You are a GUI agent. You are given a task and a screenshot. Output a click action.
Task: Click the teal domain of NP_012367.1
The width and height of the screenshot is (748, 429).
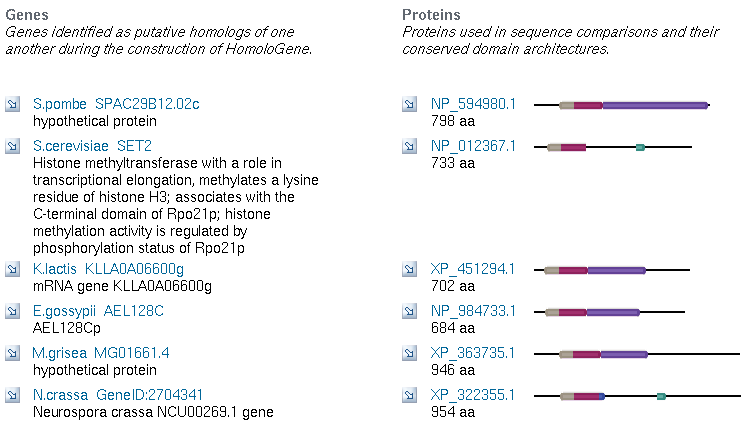point(640,147)
